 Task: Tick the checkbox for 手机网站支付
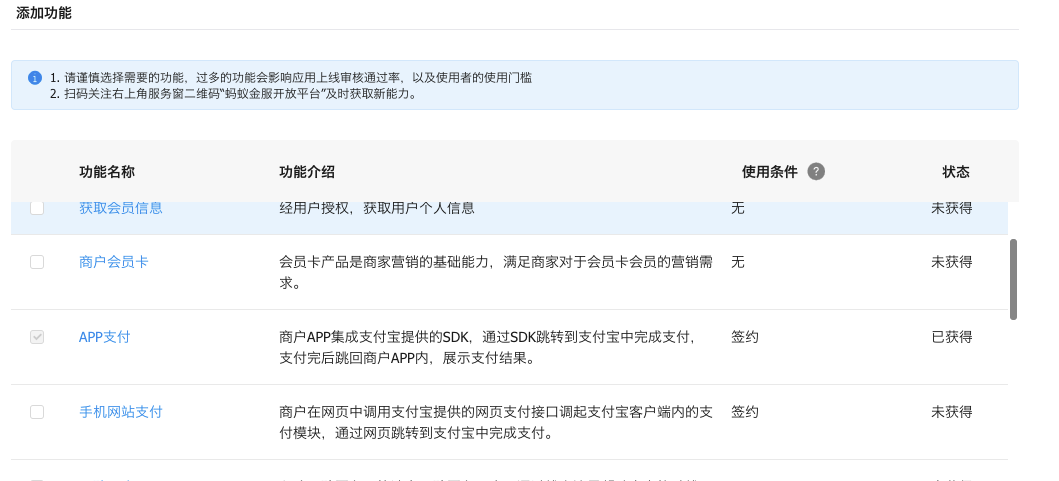coord(37,412)
